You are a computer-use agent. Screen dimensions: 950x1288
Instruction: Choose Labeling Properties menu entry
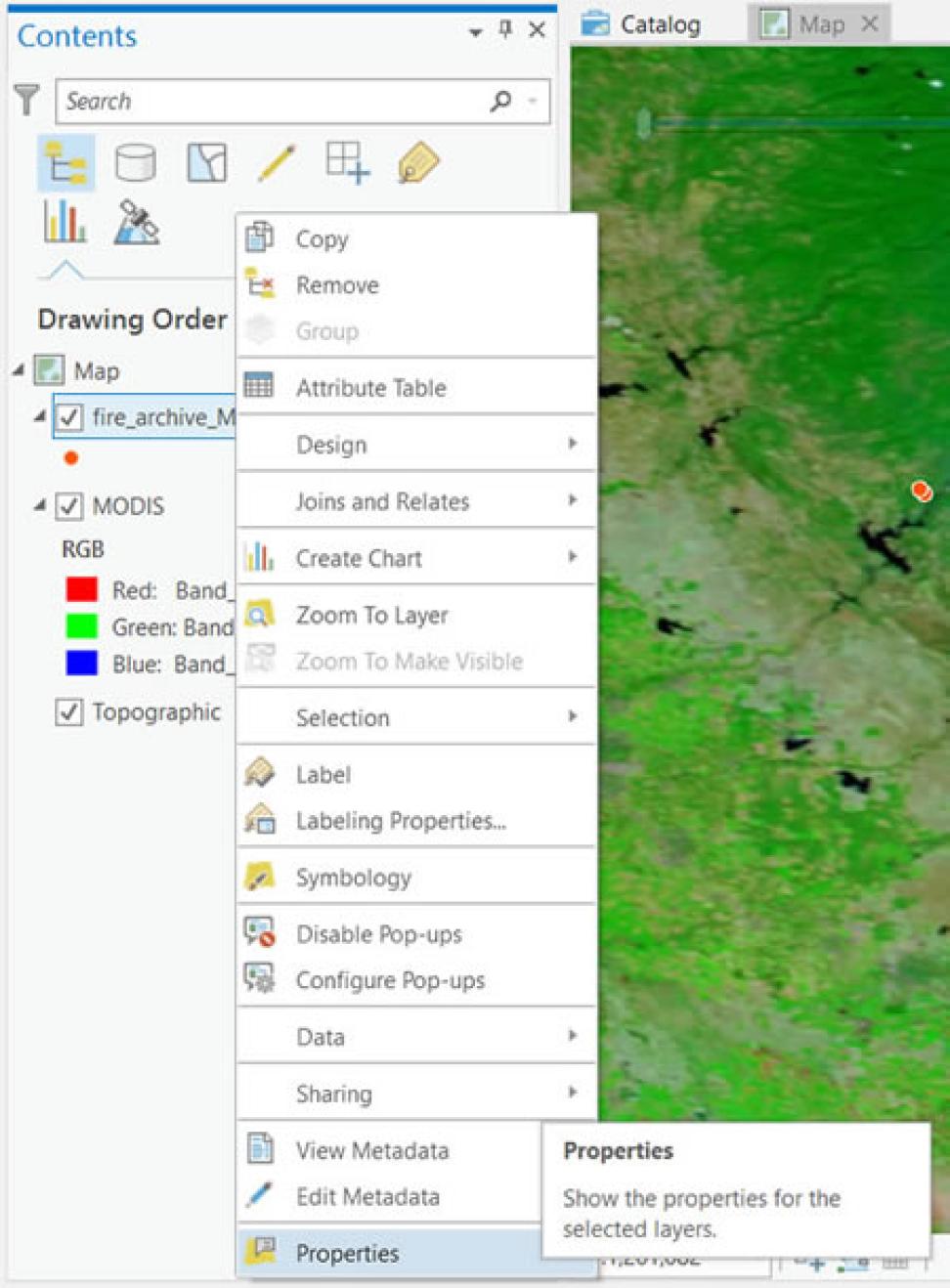point(416,820)
